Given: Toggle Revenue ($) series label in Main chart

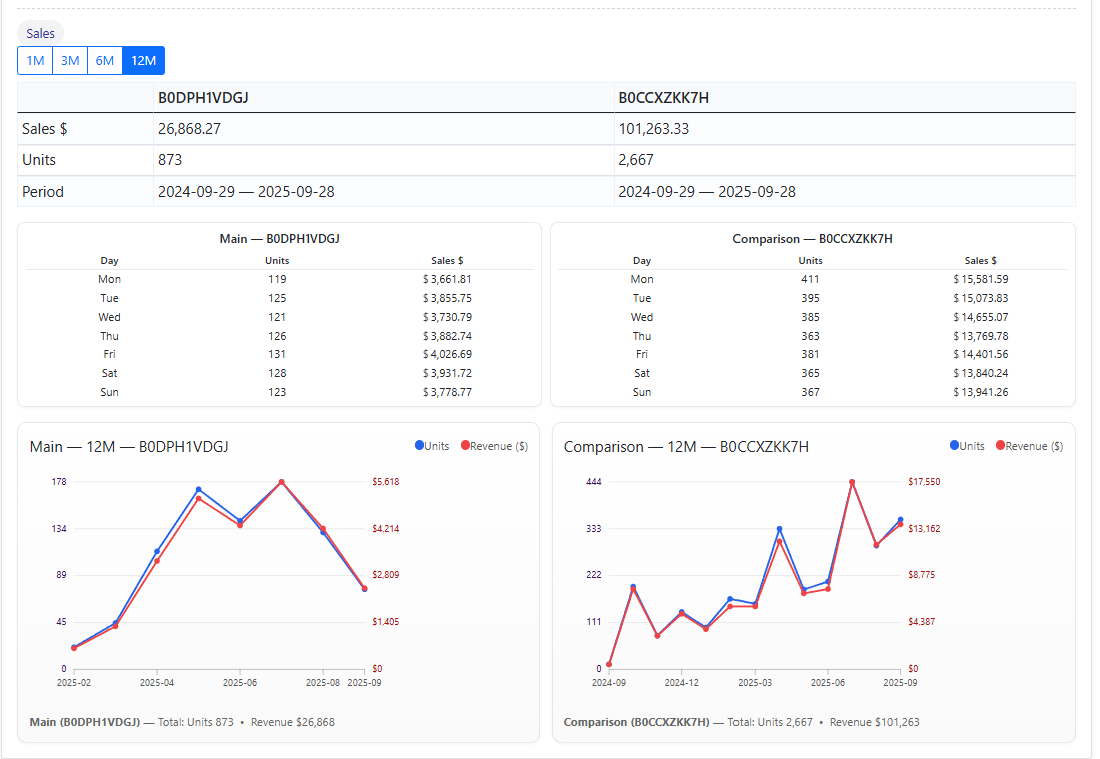Looking at the screenshot, I should [x=499, y=447].
